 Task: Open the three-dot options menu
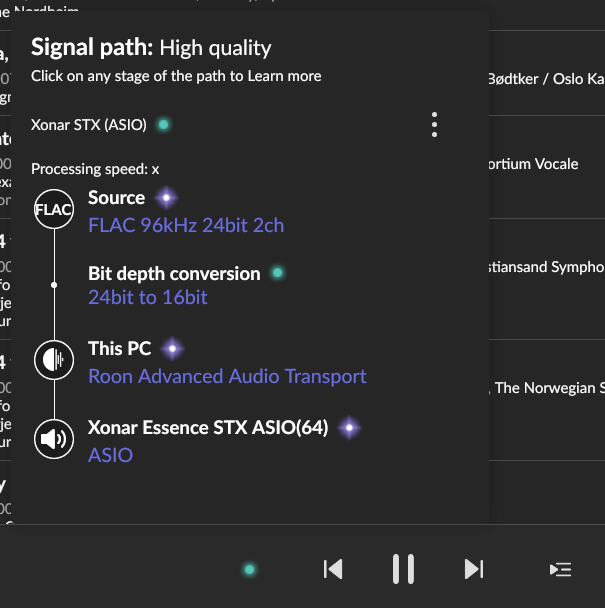(434, 125)
